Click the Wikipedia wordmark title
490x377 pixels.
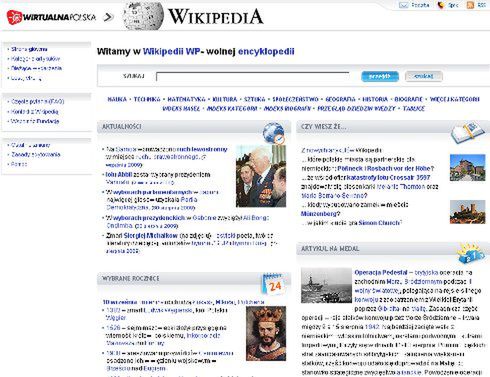216,16
